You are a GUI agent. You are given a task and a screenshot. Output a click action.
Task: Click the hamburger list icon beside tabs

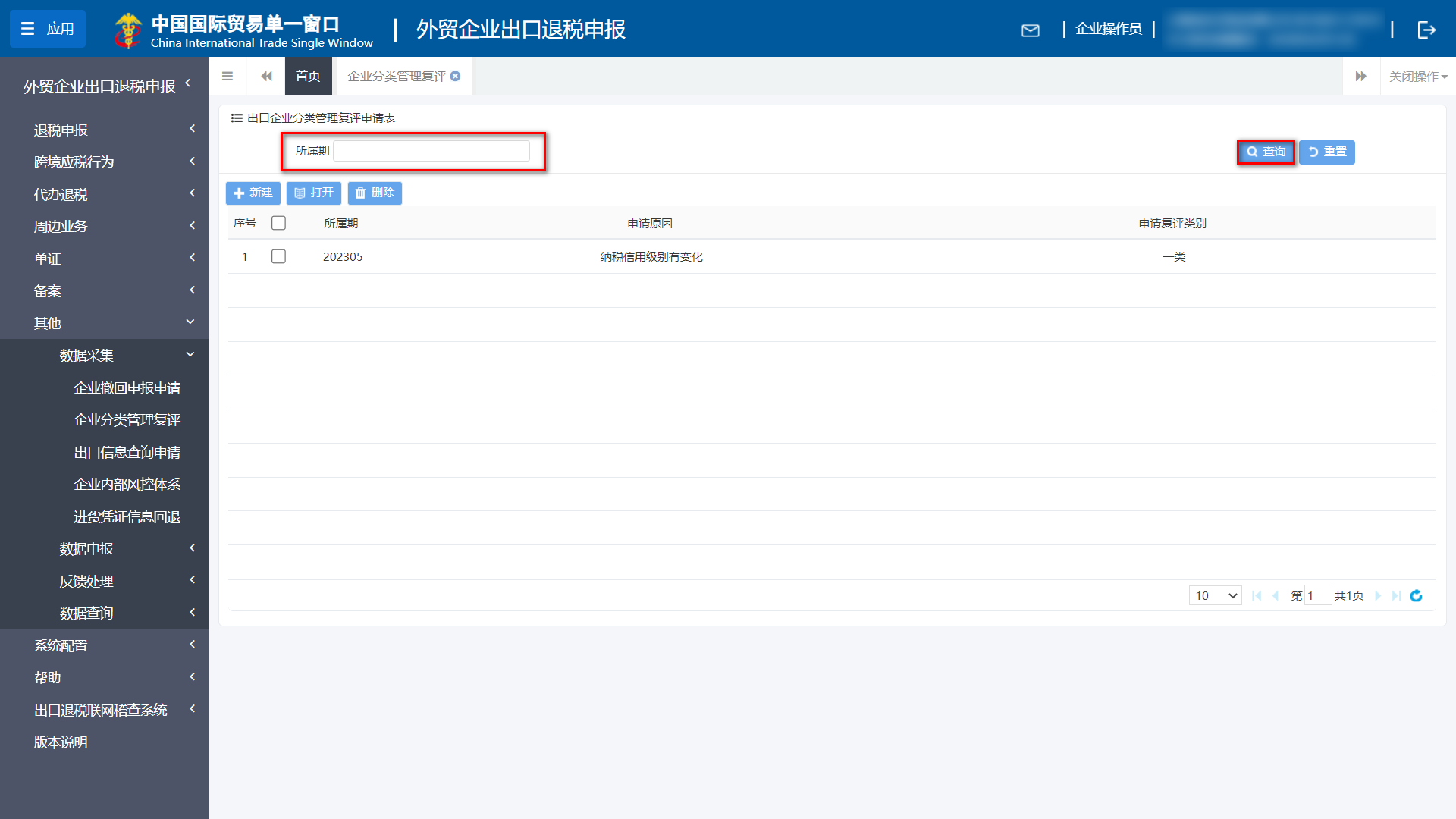[227, 76]
